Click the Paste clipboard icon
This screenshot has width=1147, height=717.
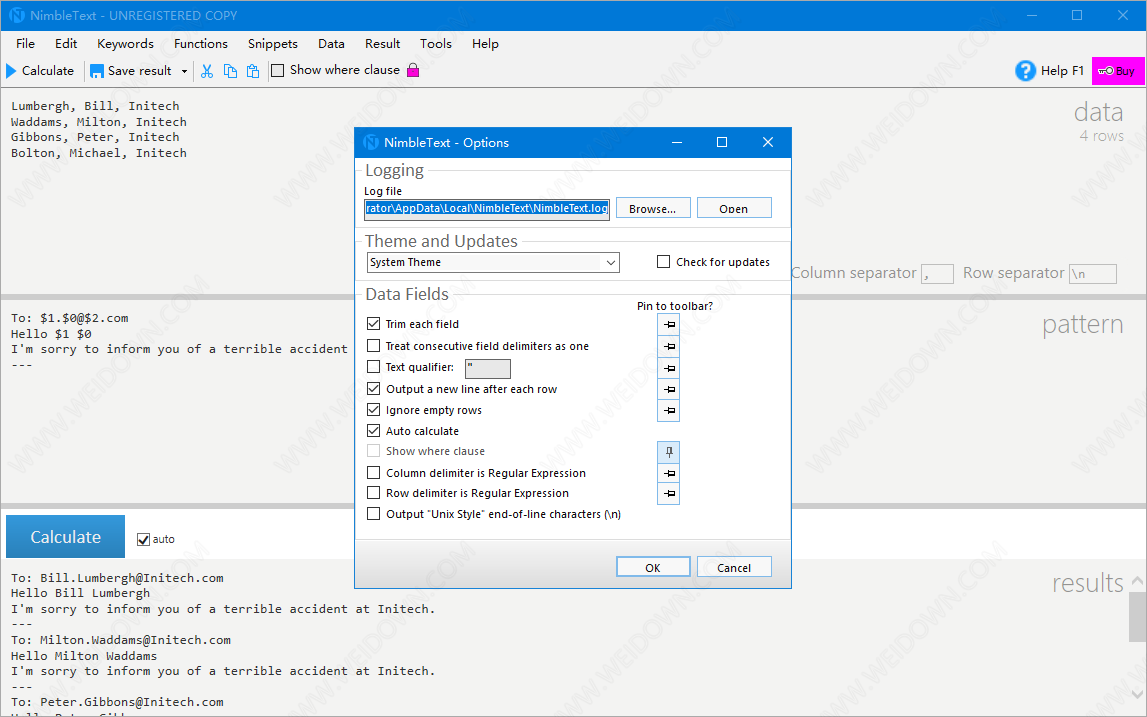click(x=253, y=71)
